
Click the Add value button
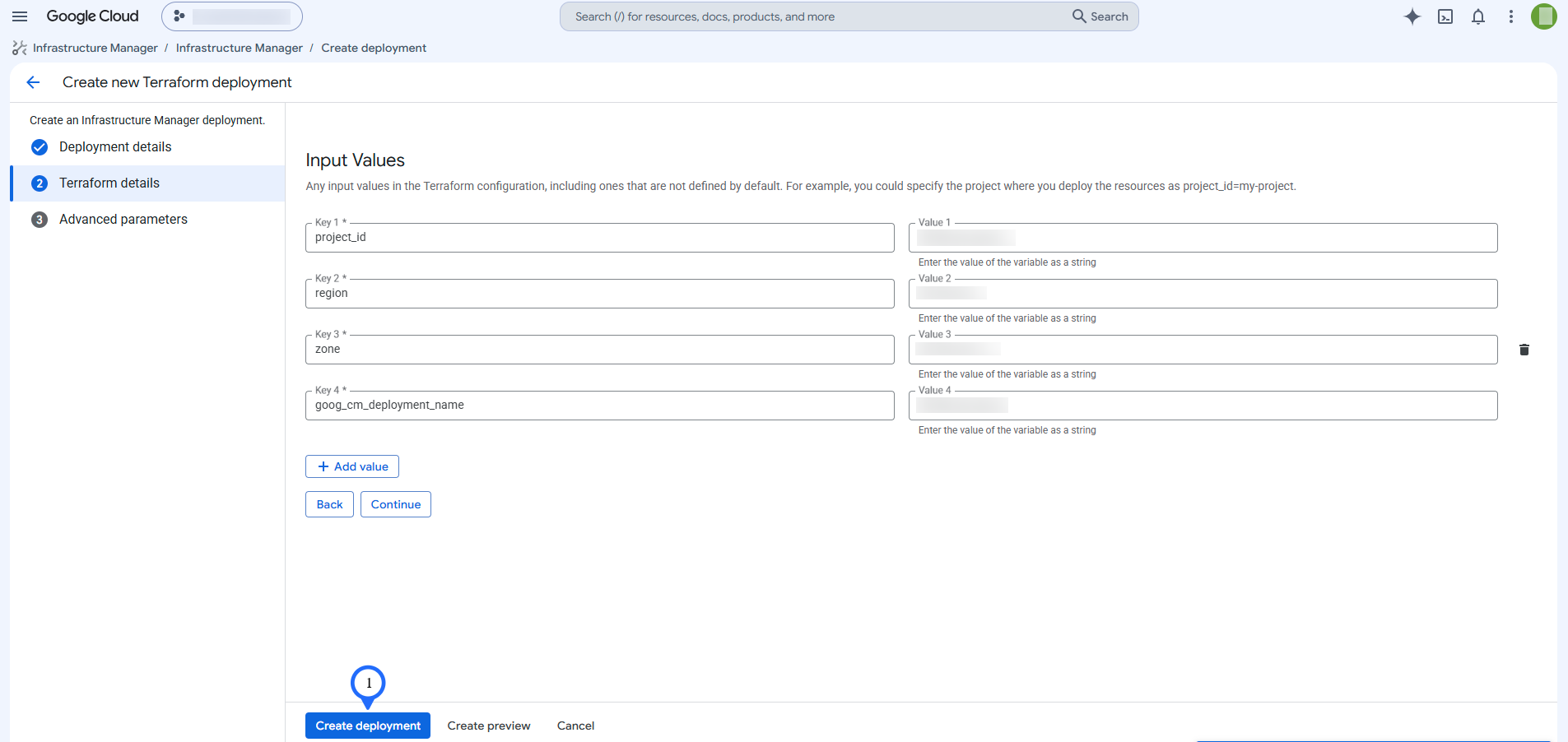click(352, 466)
